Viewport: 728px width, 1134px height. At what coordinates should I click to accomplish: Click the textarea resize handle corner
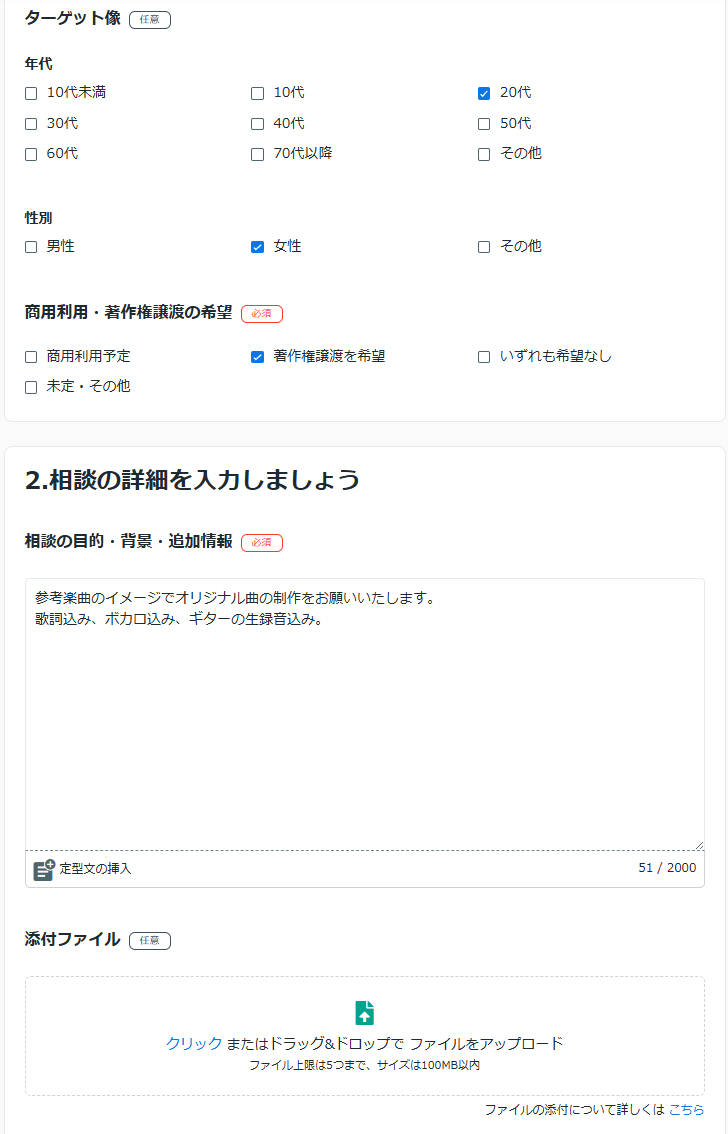pos(699,845)
